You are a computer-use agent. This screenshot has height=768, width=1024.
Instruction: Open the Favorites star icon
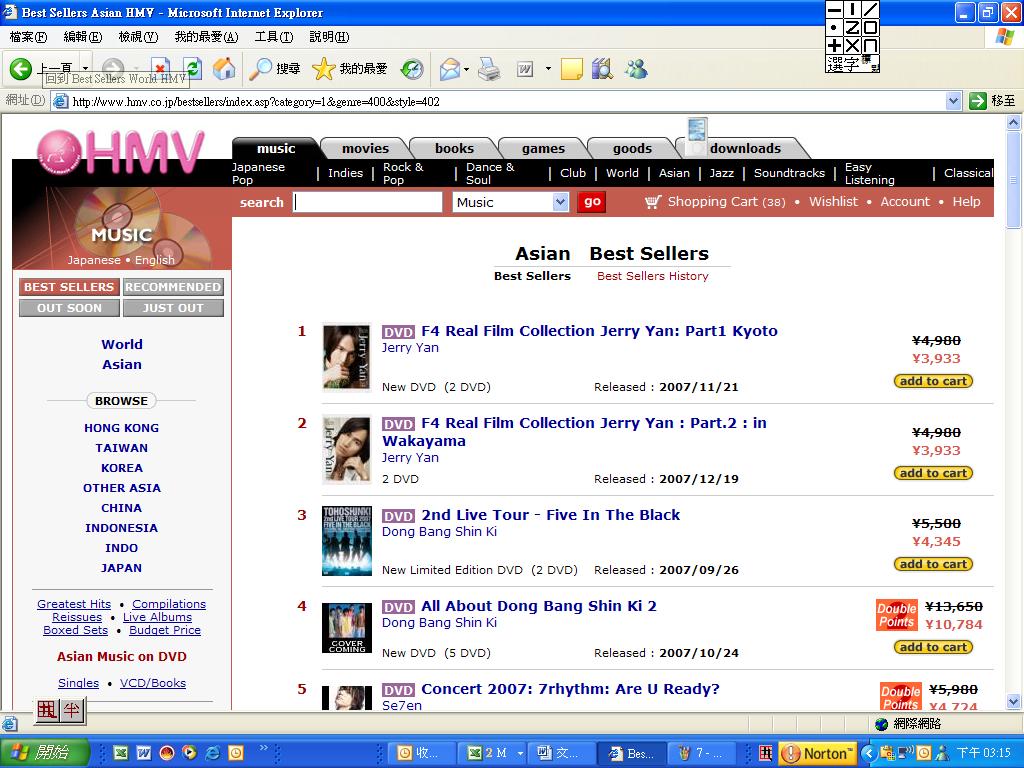pos(323,69)
